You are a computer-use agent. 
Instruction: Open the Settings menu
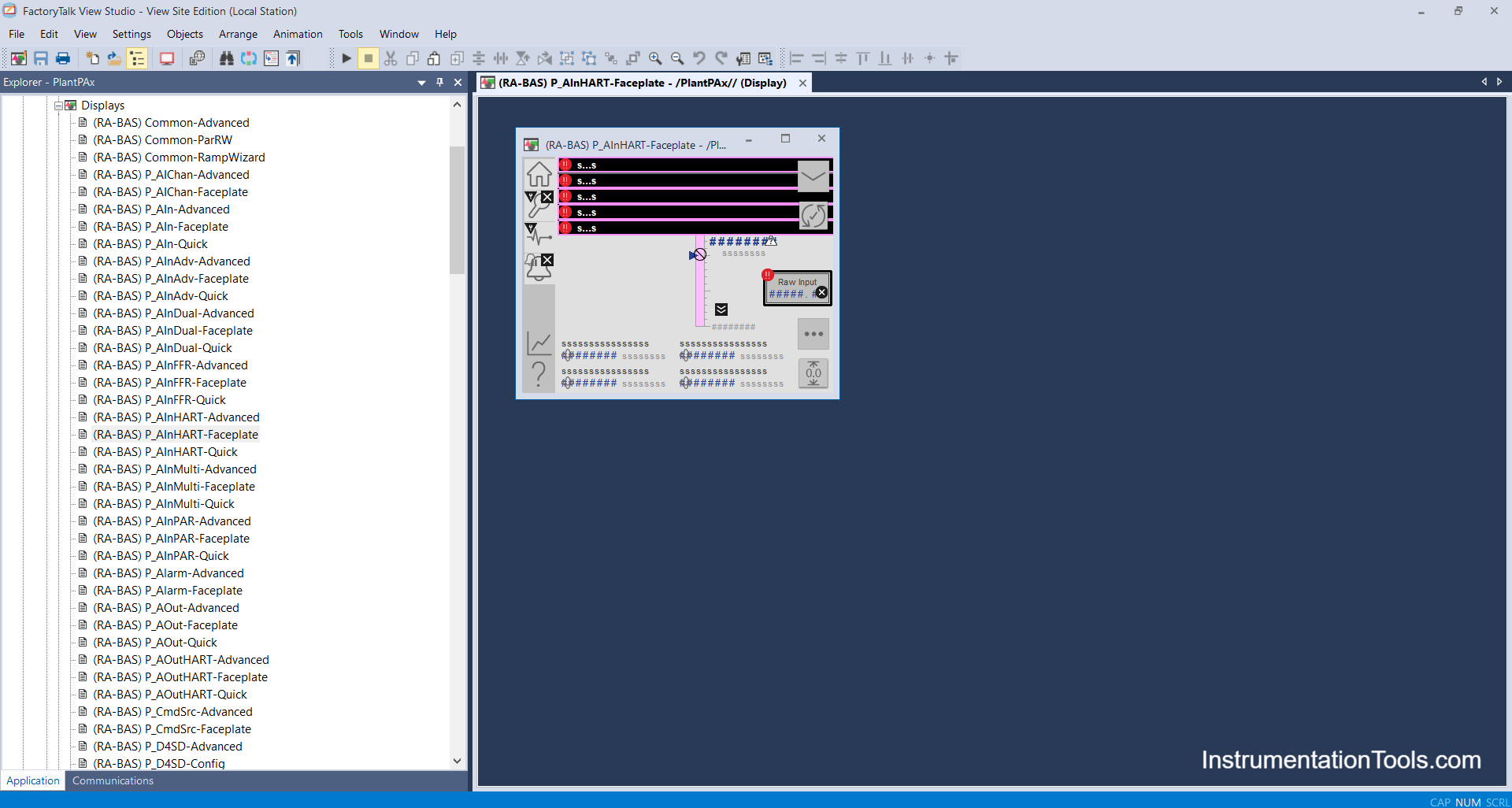click(132, 34)
